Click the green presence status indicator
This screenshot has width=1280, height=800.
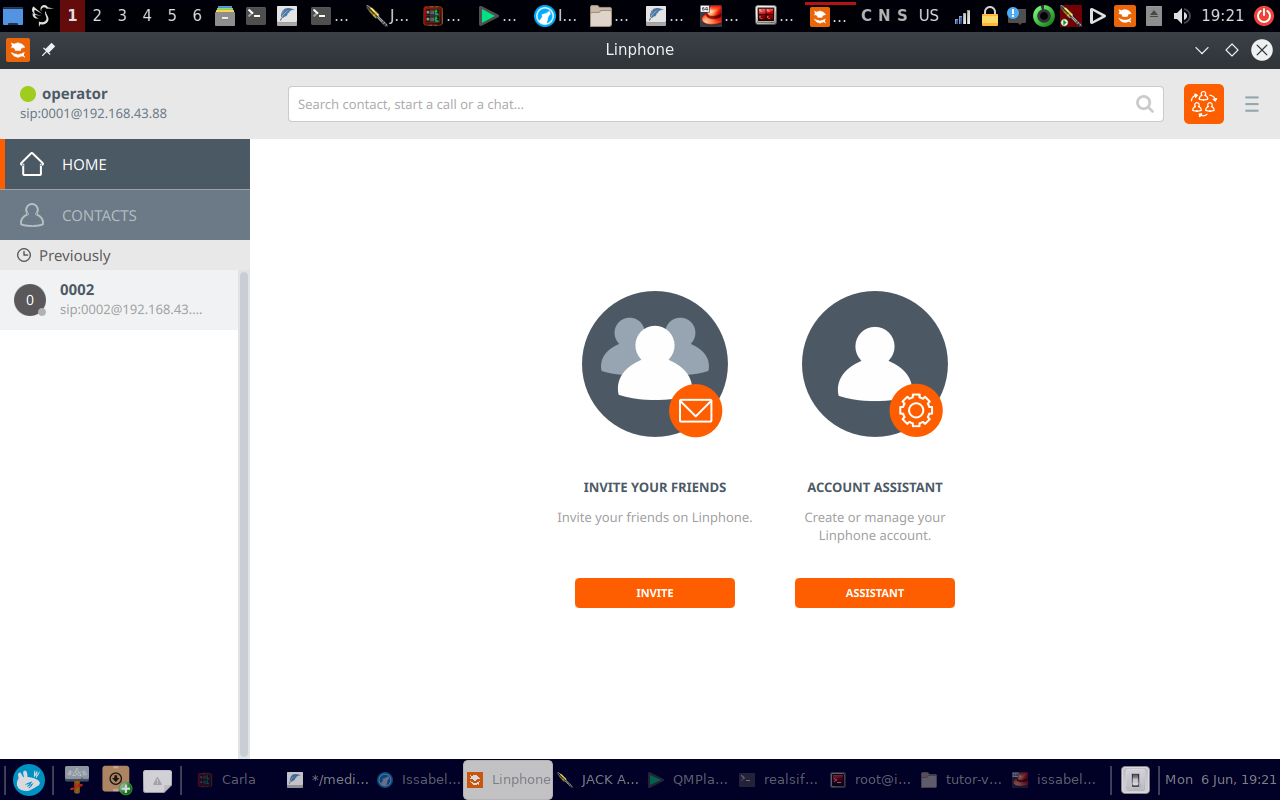(28, 94)
